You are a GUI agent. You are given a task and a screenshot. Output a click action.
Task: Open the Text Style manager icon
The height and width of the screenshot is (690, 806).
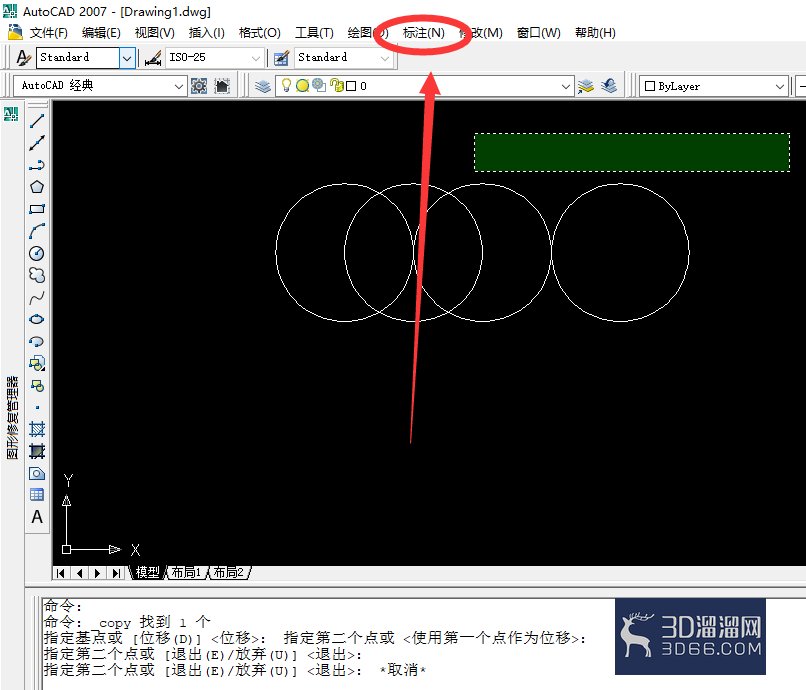click(24, 58)
